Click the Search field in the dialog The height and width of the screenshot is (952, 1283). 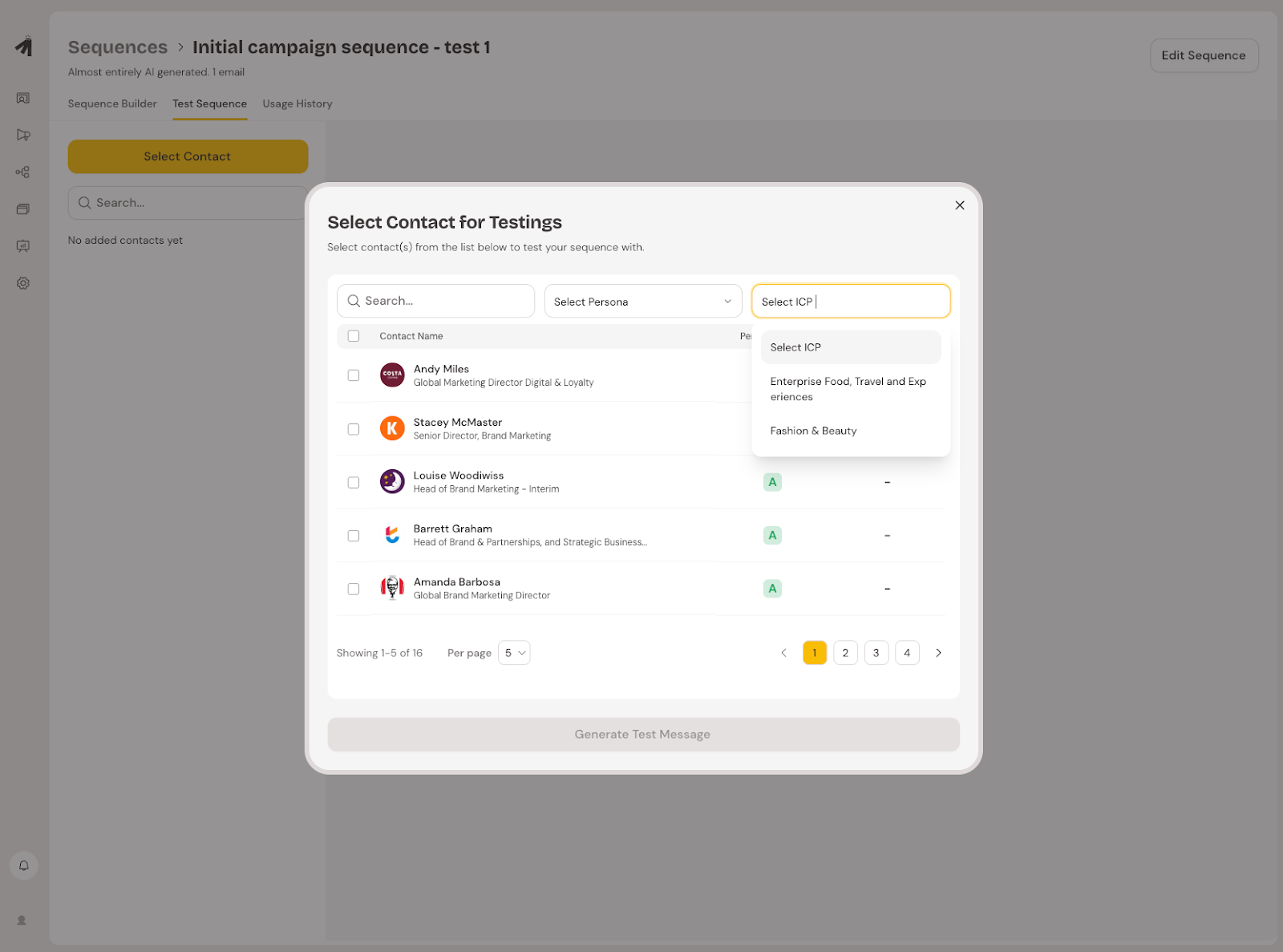[436, 301]
